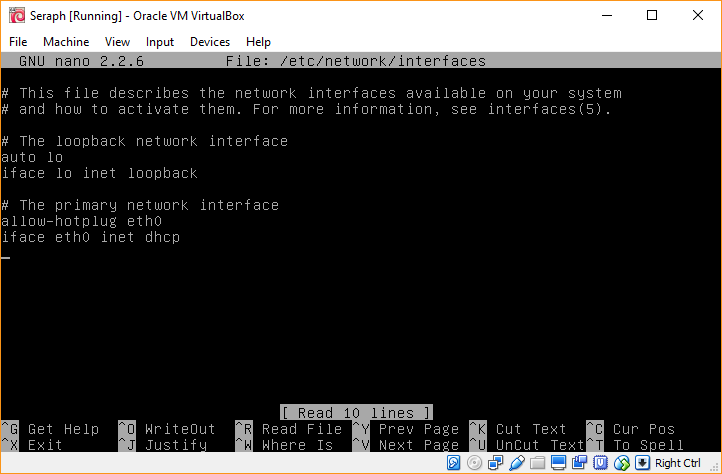
Task: Click the shared folders status icon
Action: coord(535,463)
